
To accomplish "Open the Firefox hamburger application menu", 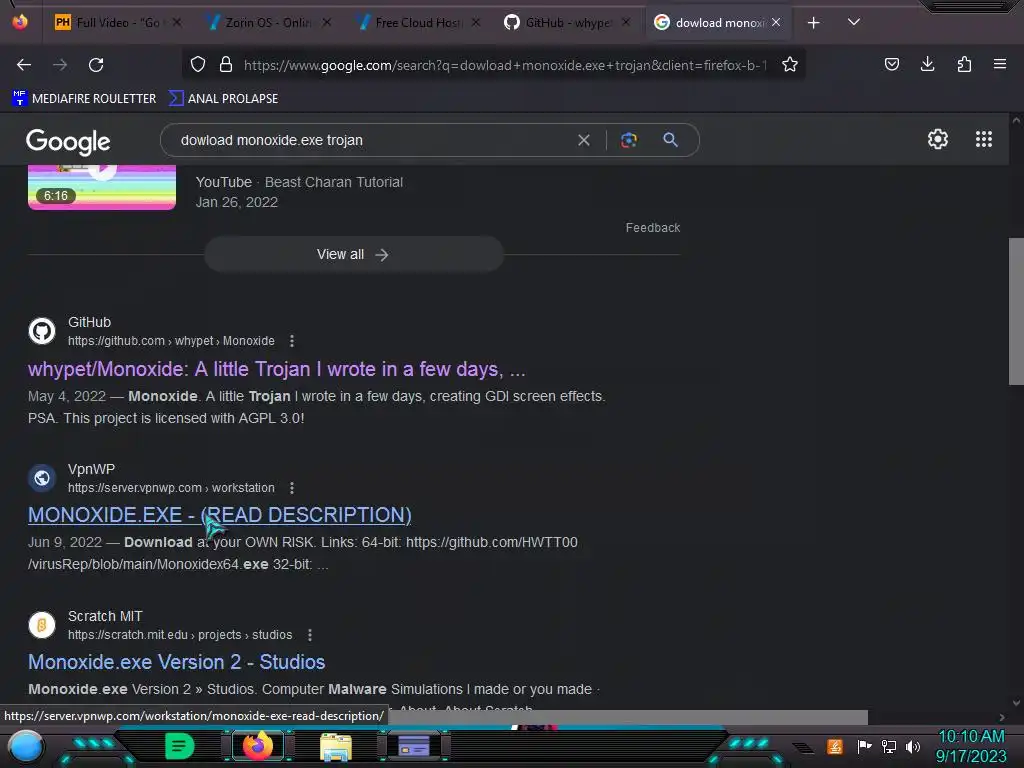I will [999, 65].
